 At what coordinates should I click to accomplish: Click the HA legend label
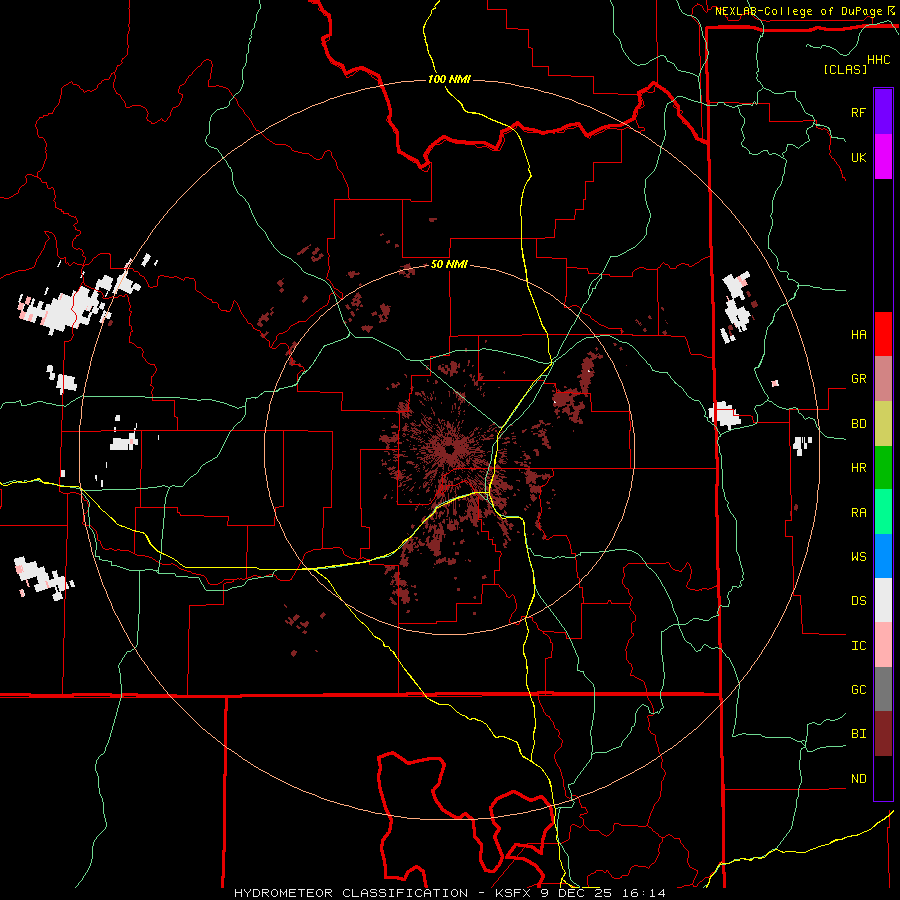858,334
